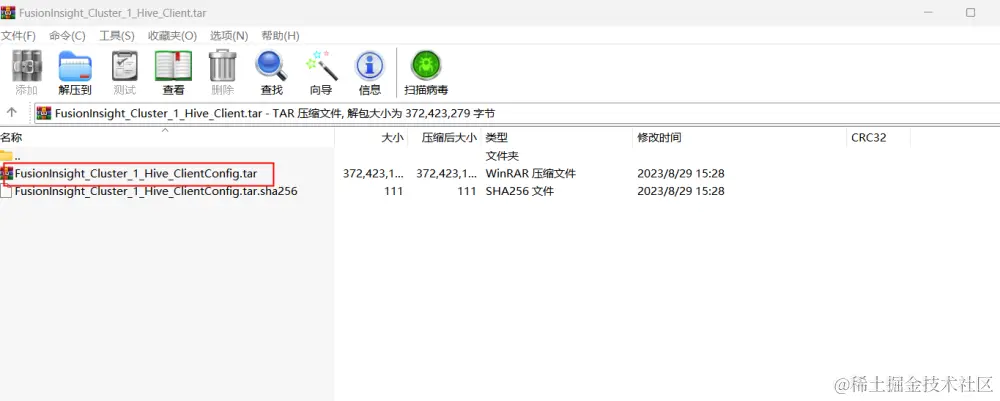Open the Wizard (向导) wand icon
Screen dimensions: 1000x401
click(x=321, y=66)
